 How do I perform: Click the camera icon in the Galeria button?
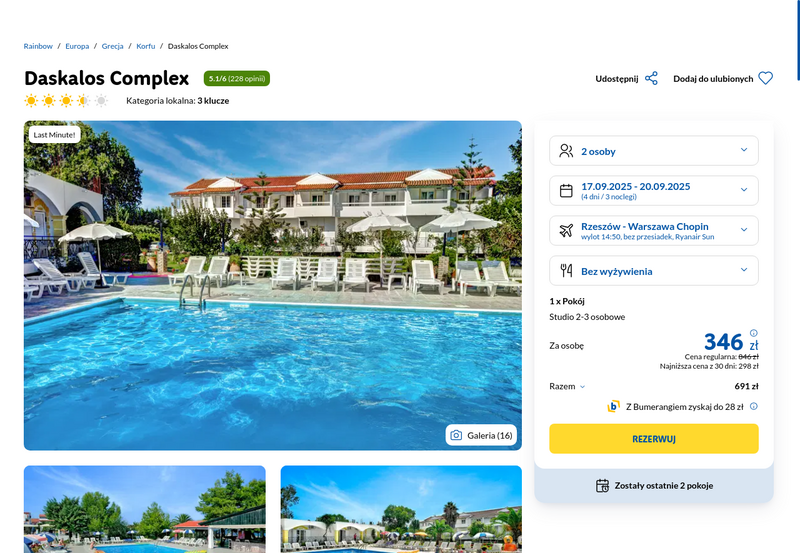coord(456,435)
